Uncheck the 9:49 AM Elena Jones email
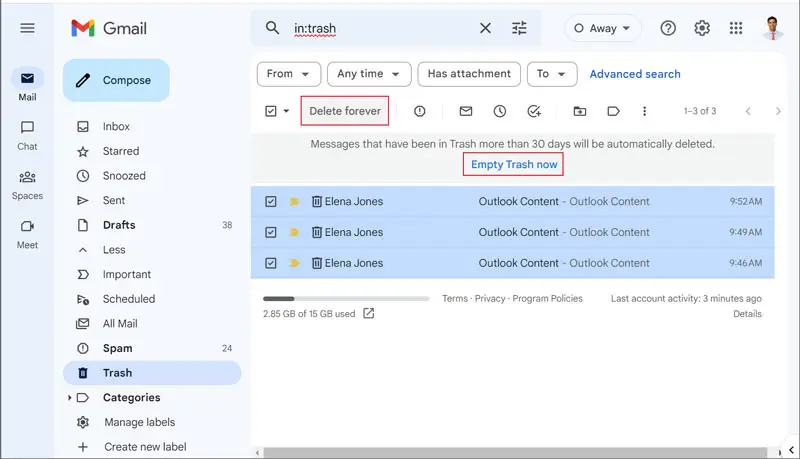This screenshot has height=459, width=800. 271,233
